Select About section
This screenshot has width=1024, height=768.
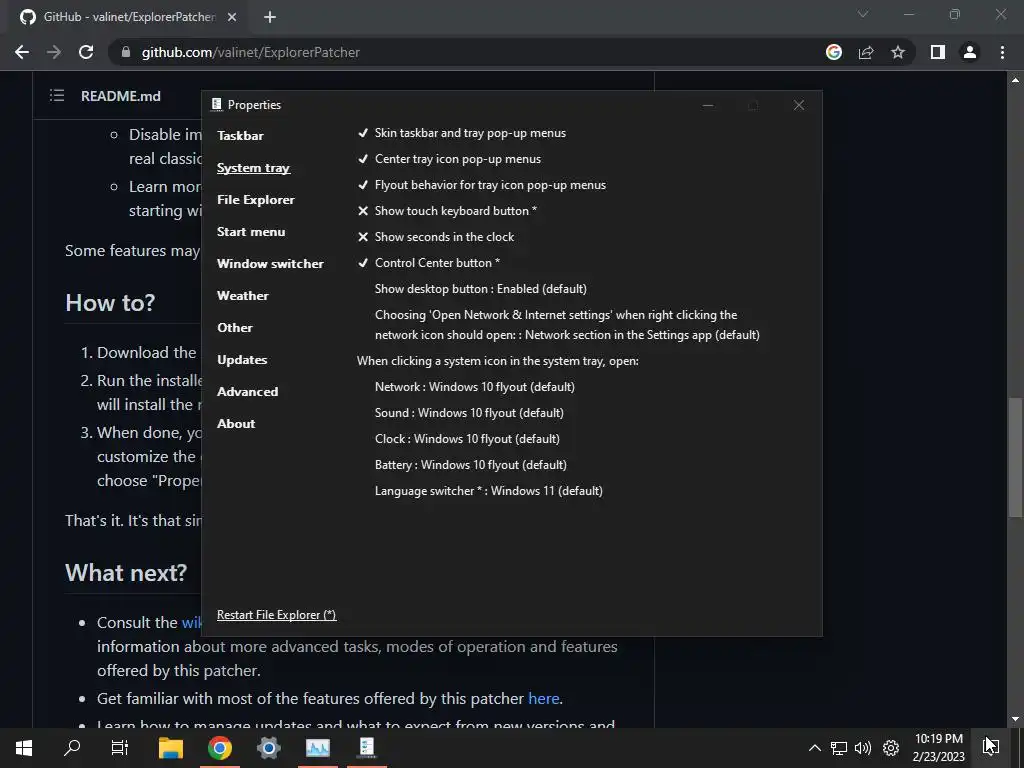tap(236, 424)
